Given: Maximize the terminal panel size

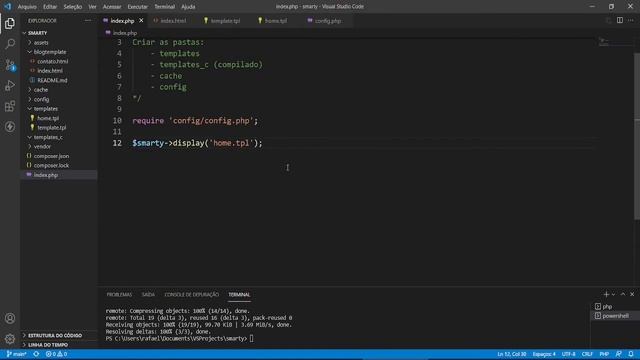Looking at the screenshot, I should click(x=623, y=294).
